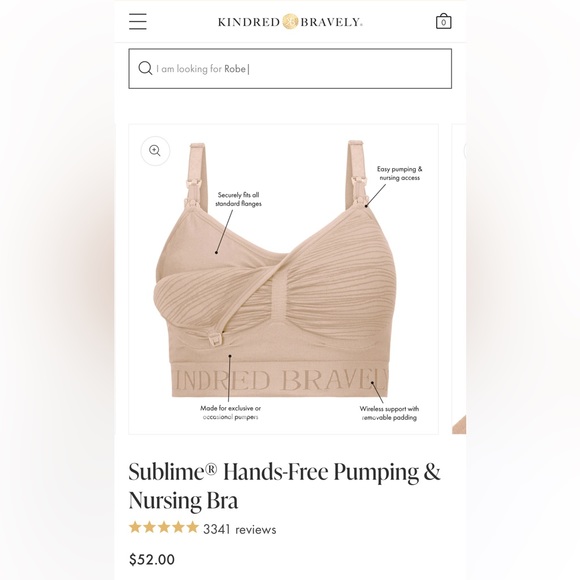This screenshot has height=580, width=580.
Task: Click the suggested "Robe" search text
Action: 235,69
